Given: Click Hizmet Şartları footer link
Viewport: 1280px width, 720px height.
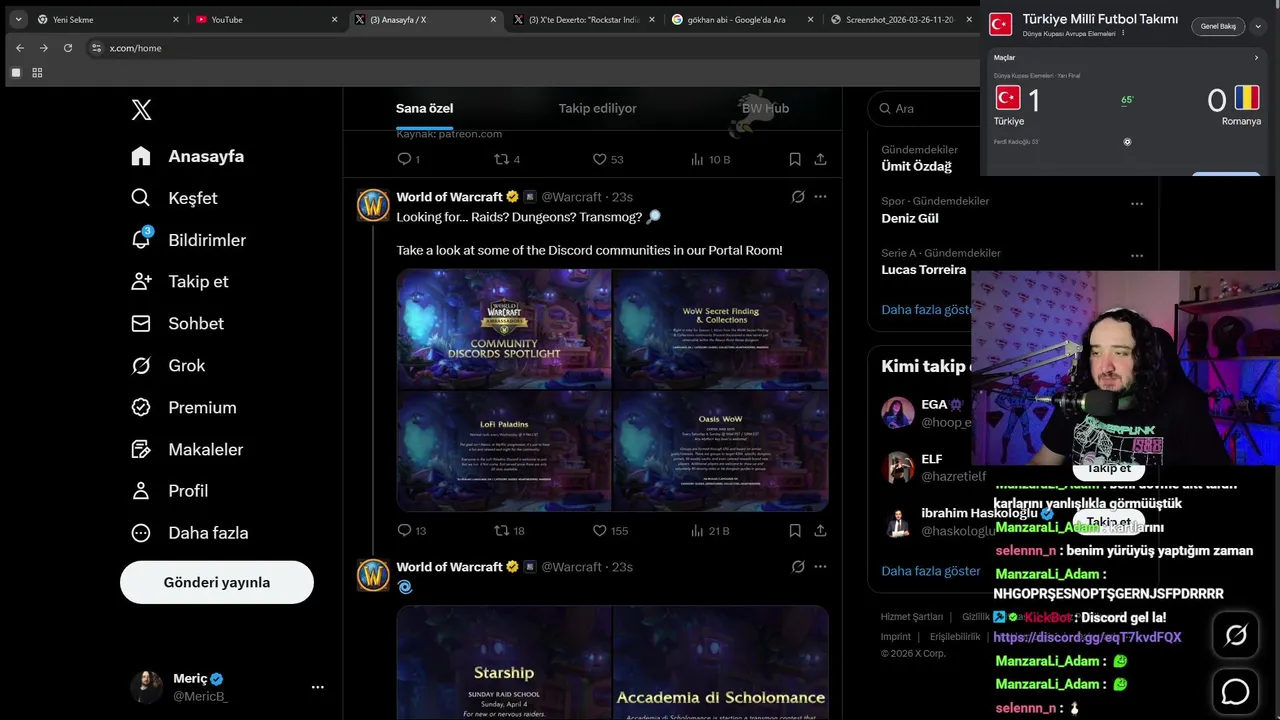Looking at the screenshot, I should pyautogui.click(x=912, y=617).
